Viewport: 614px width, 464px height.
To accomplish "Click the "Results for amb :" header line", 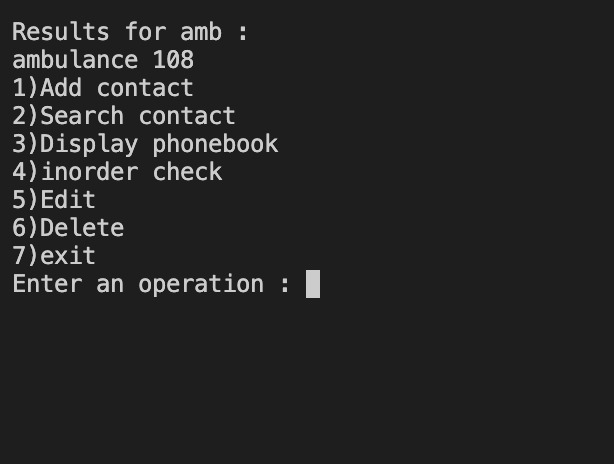I will (x=130, y=32).
